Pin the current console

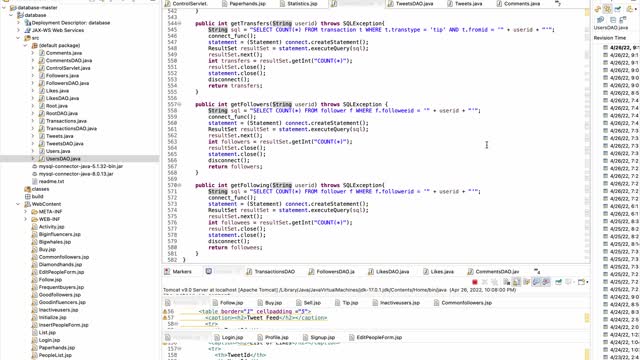(x=558, y=282)
